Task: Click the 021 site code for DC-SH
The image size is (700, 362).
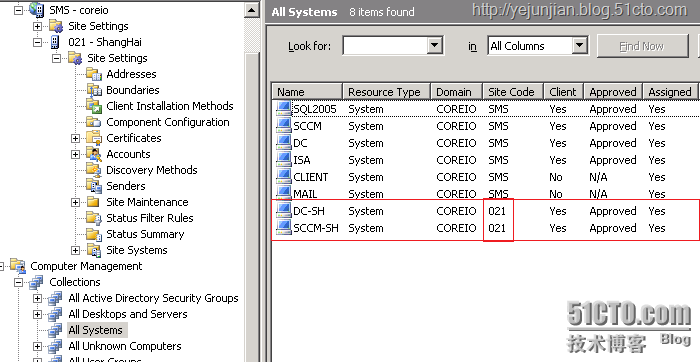Action: click(497, 211)
